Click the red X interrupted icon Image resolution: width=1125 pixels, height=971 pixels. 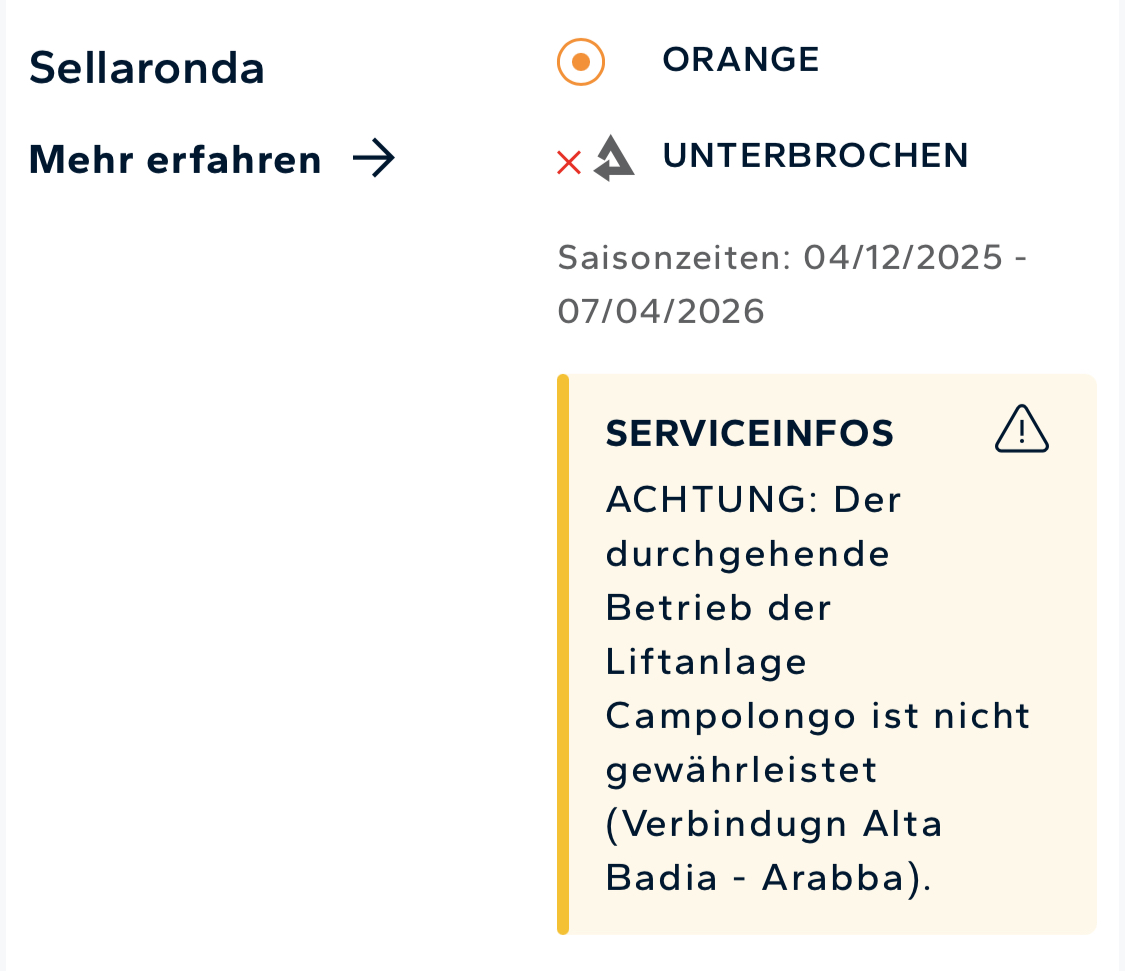tap(569, 162)
